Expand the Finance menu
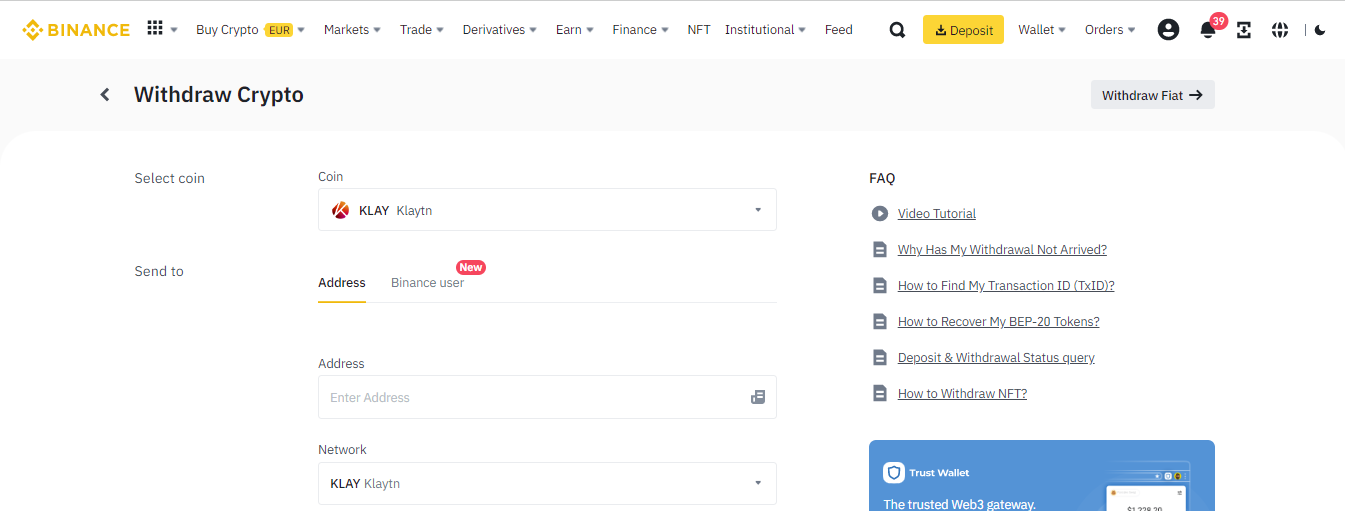The width and height of the screenshot is (1345, 511). [x=641, y=30]
